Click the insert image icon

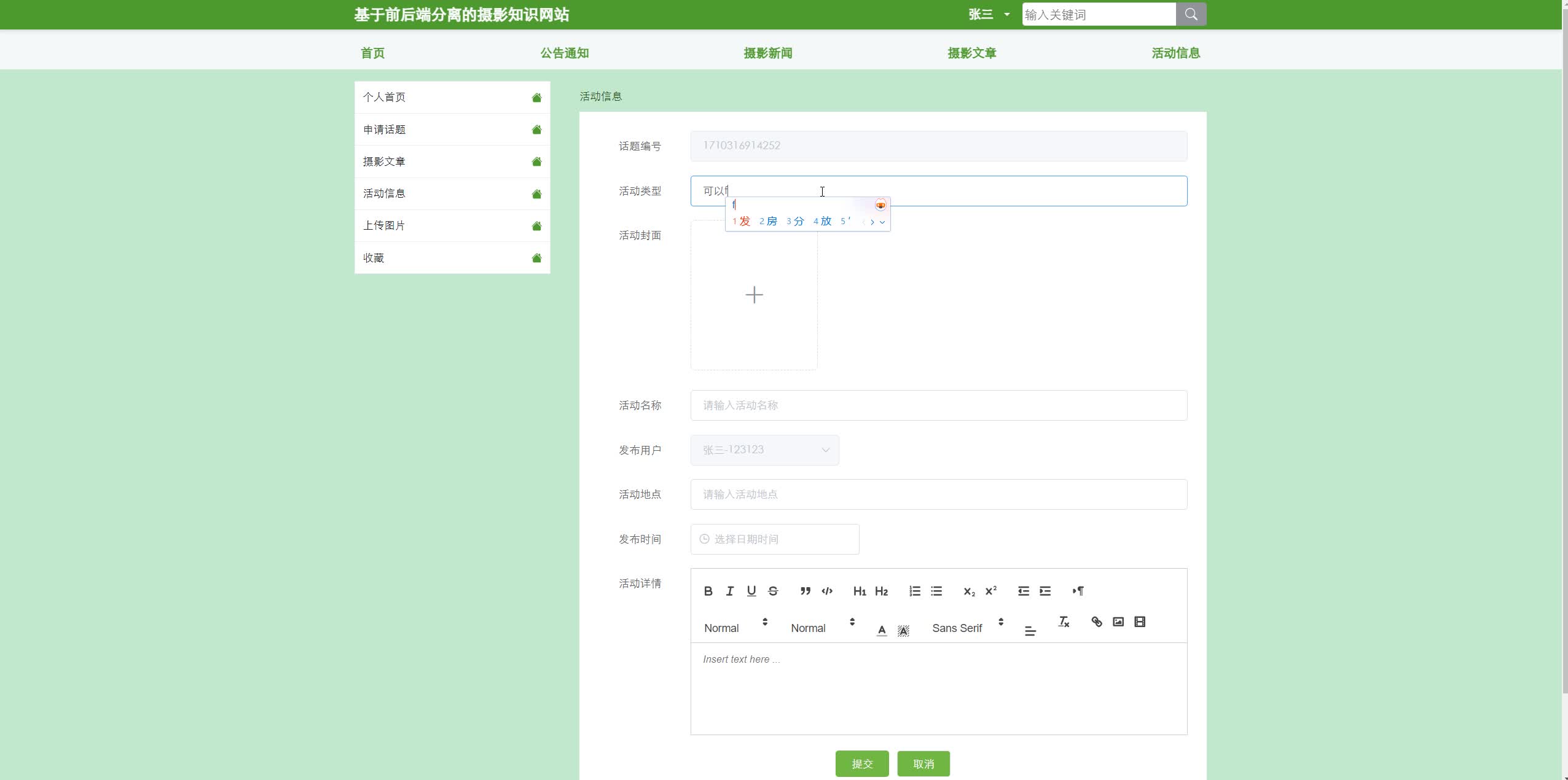[x=1118, y=622]
